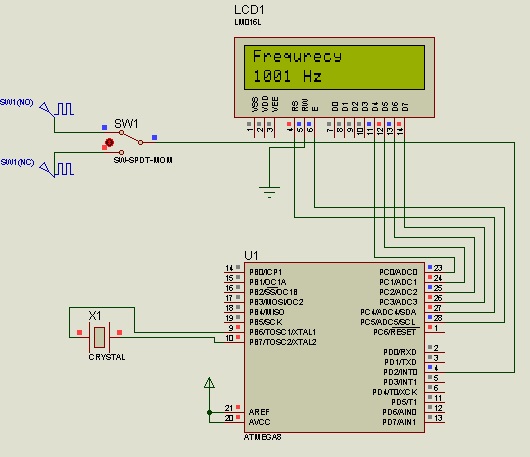Click the PD2/INT0 pin on U1

pyautogui.click(x=435, y=372)
